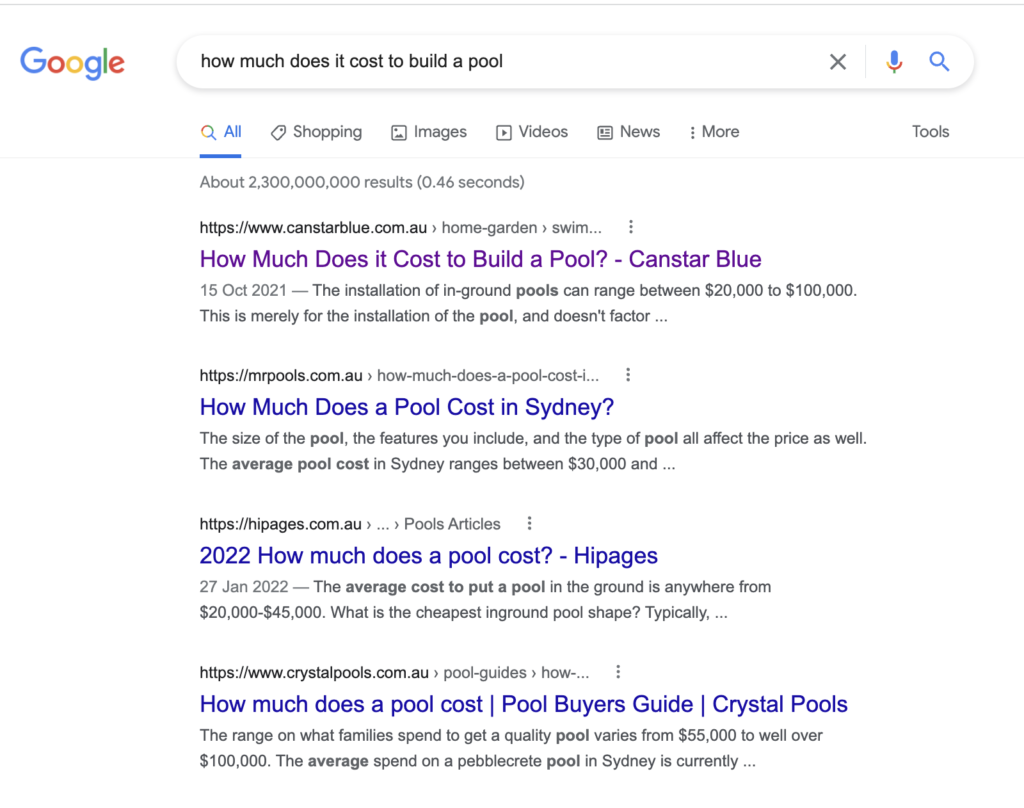Clear the search query with X icon
Viewport: 1024px width, 808px height.
pyautogui.click(x=838, y=62)
